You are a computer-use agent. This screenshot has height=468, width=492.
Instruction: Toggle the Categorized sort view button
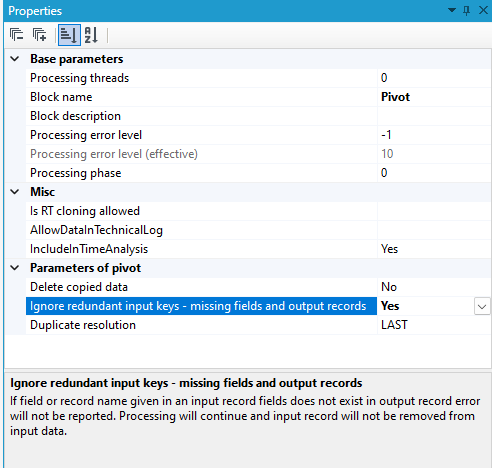pos(69,35)
